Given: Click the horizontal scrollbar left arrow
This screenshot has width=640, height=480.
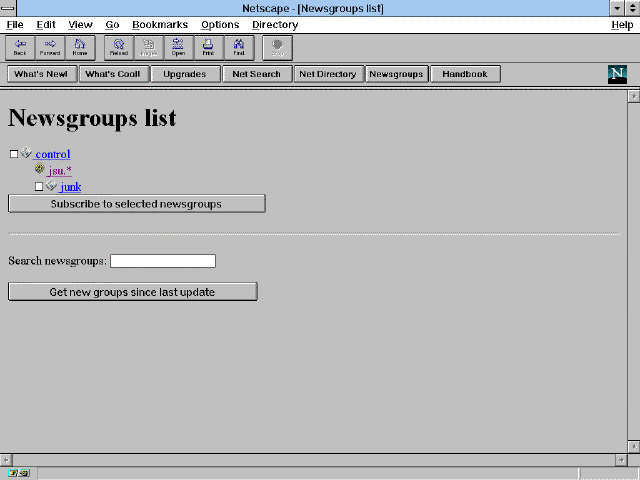Looking at the screenshot, I should pyautogui.click(x=6, y=460).
